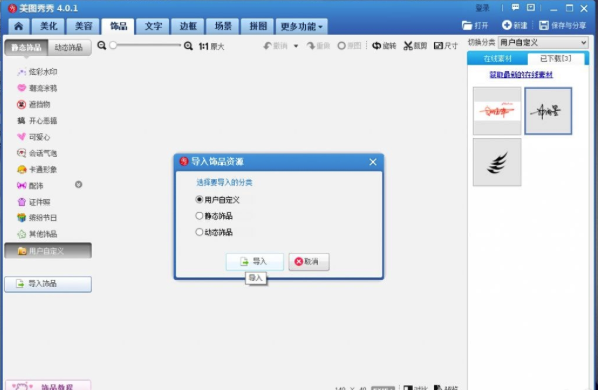Switch to the 文字 tab
The height and width of the screenshot is (390, 598).
pyautogui.click(x=153, y=26)
